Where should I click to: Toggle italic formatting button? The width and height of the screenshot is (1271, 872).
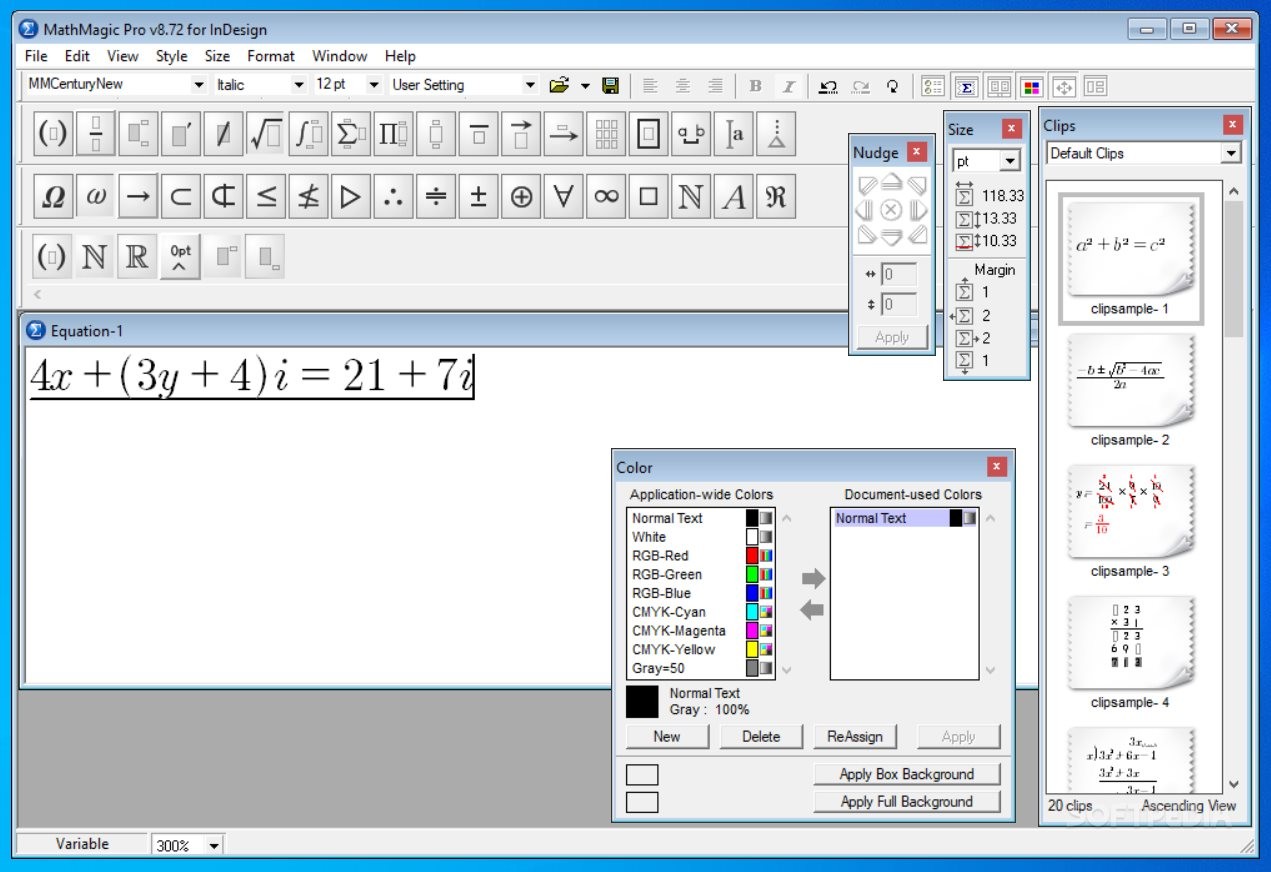(788, 86)
